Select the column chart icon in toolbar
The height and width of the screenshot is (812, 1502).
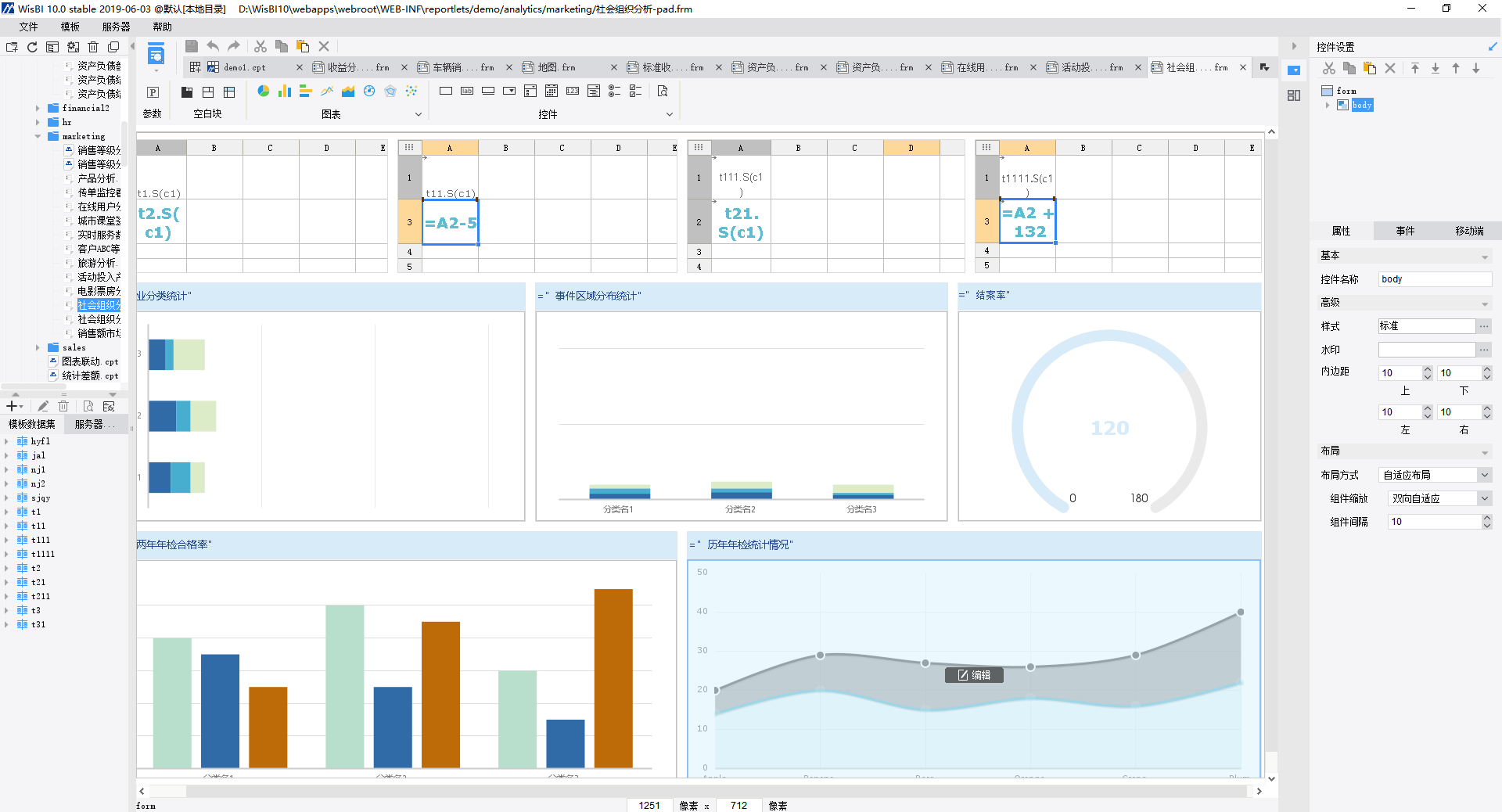tap(285, 92)
